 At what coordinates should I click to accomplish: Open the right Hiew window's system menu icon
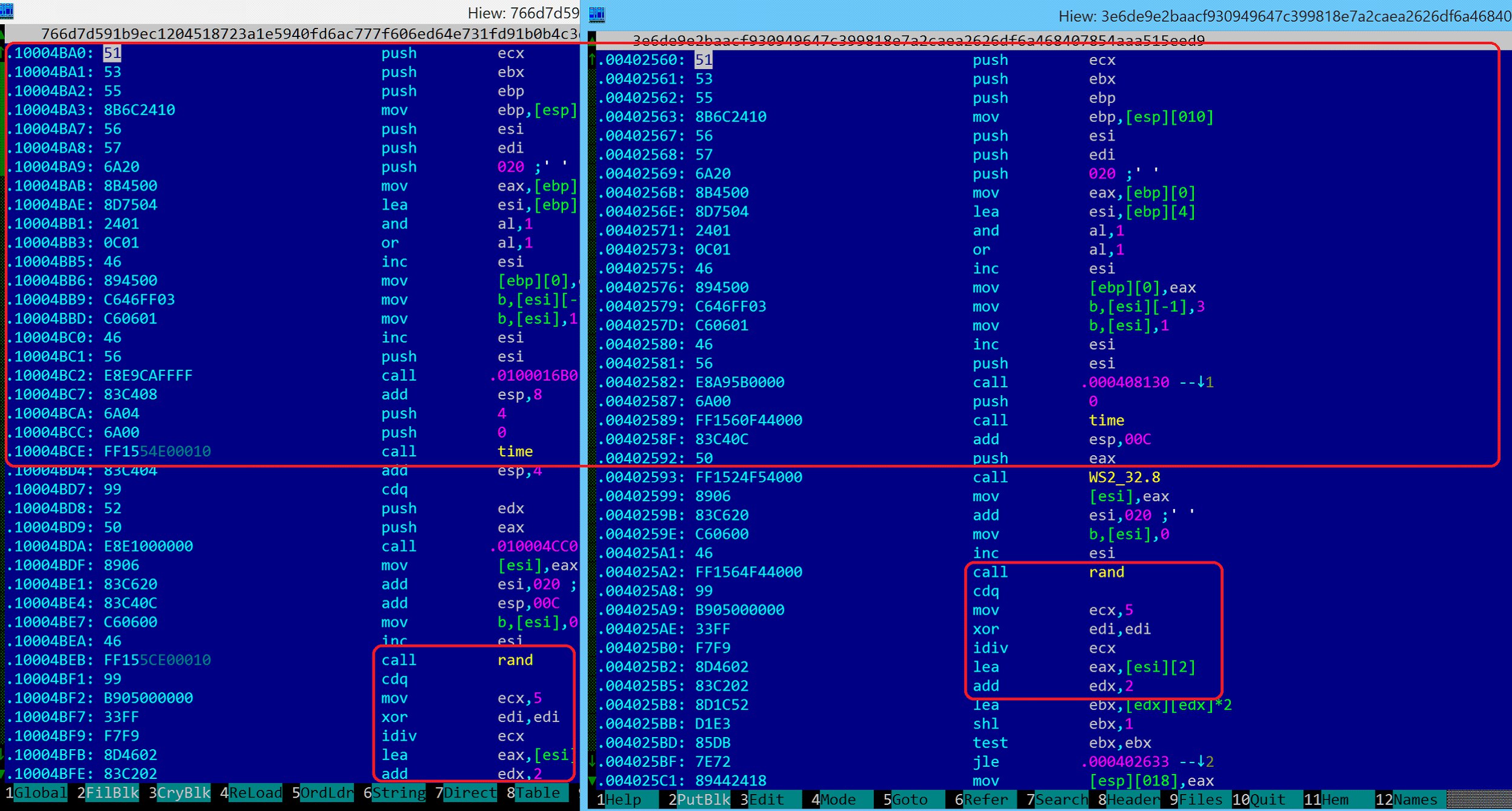point(597,13)
